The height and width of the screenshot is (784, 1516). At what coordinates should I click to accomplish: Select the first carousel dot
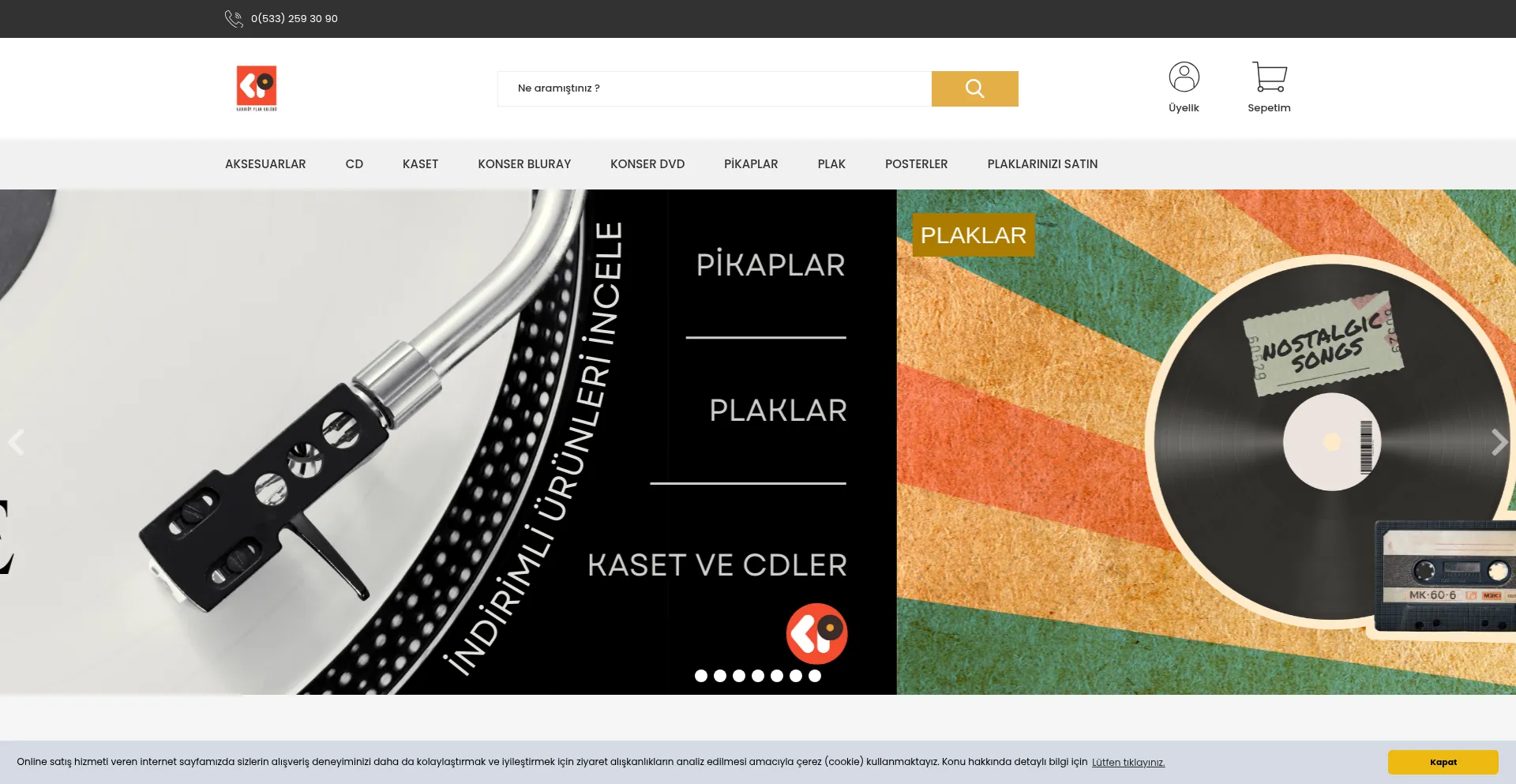click(x=701, y=676)
